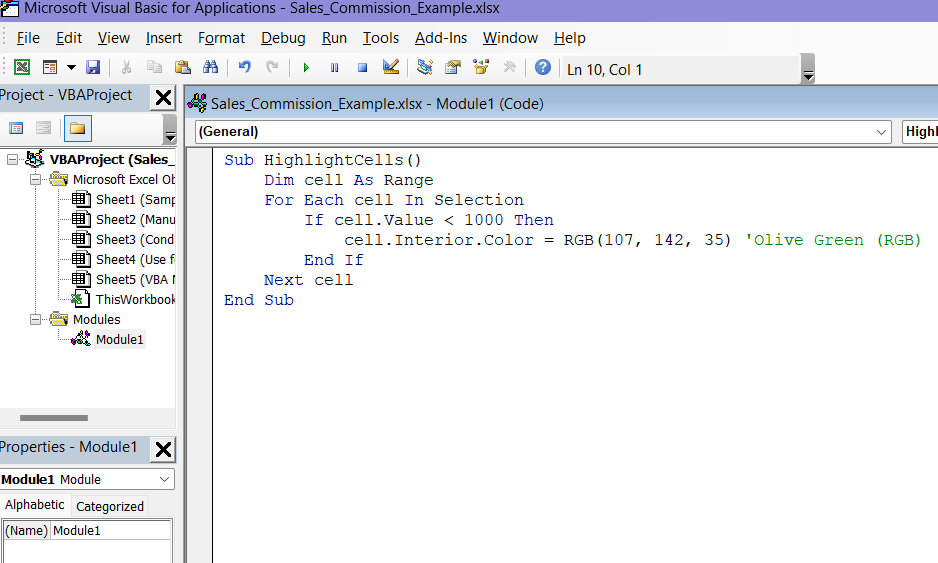The height and width of the screenshot is (563, 938).
Task: Select Sheet5 in project tree
Action: click(x=124, y=279)
